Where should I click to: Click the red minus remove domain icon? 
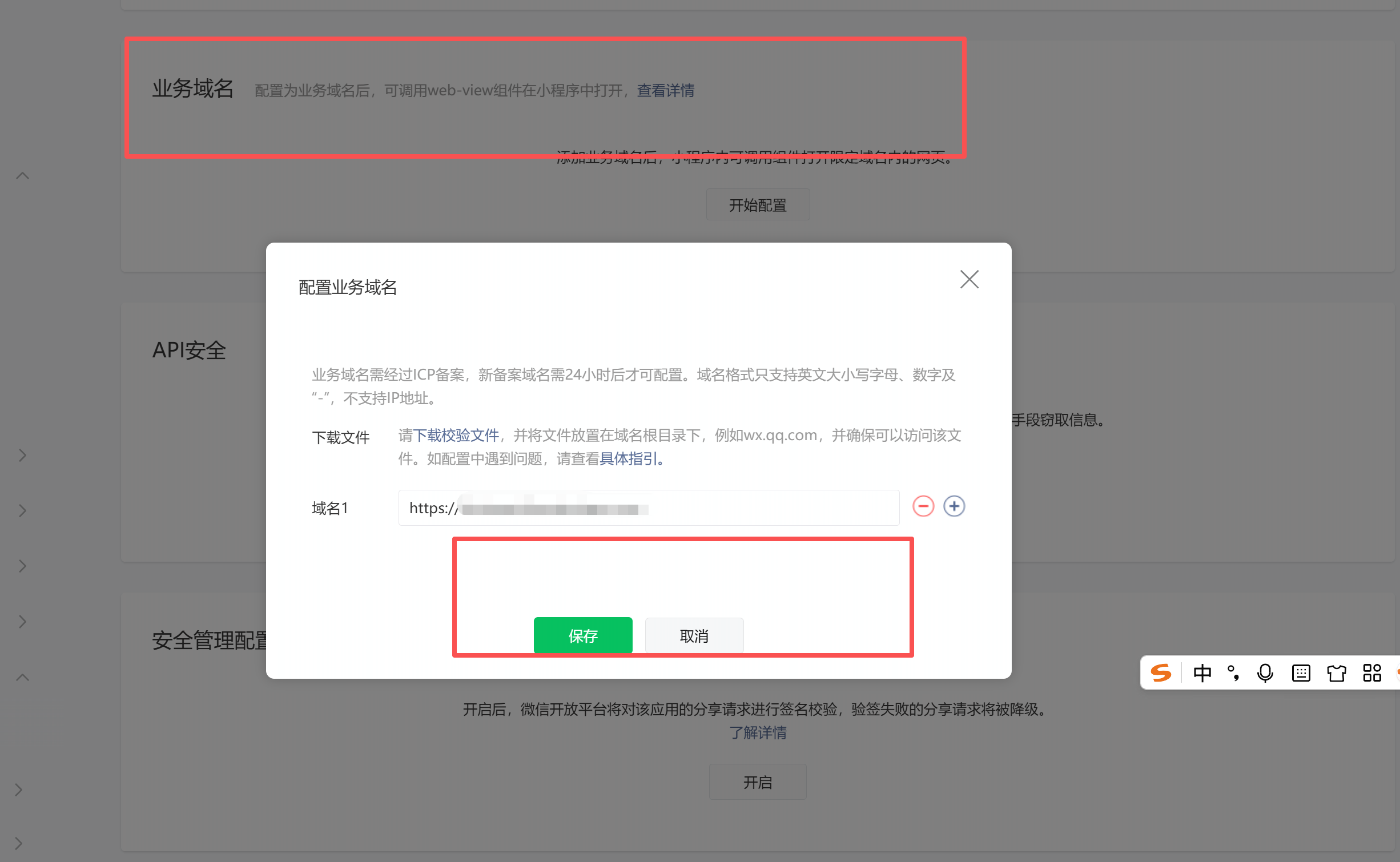coord(923,506)
